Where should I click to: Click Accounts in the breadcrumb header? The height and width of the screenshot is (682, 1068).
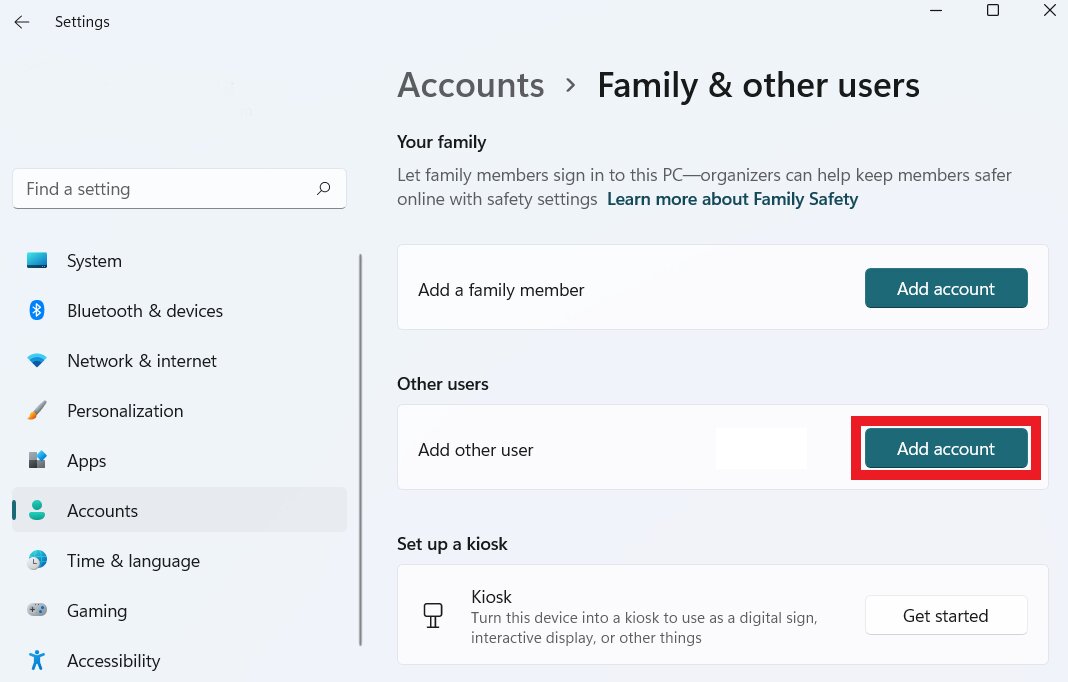(x=470, y=85)
